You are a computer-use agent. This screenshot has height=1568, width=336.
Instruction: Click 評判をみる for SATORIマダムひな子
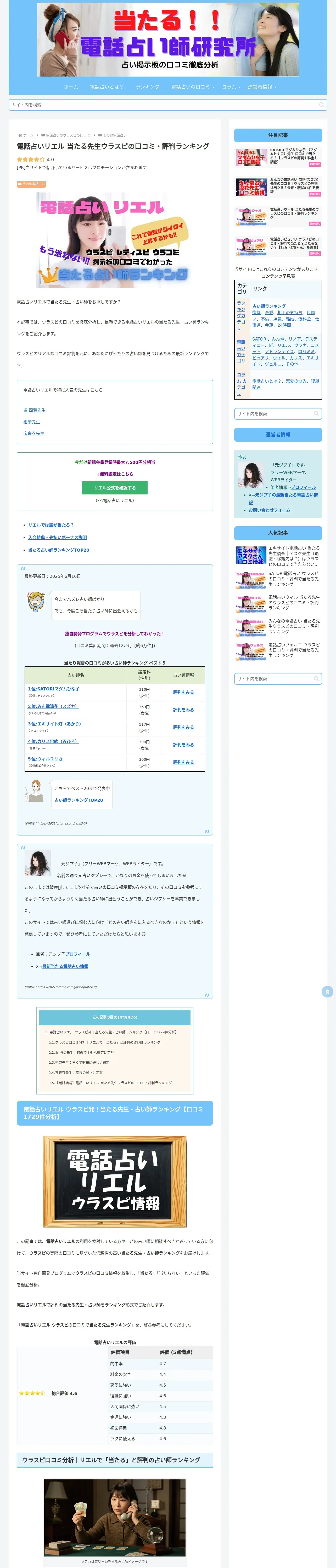(x=183, y=693)
